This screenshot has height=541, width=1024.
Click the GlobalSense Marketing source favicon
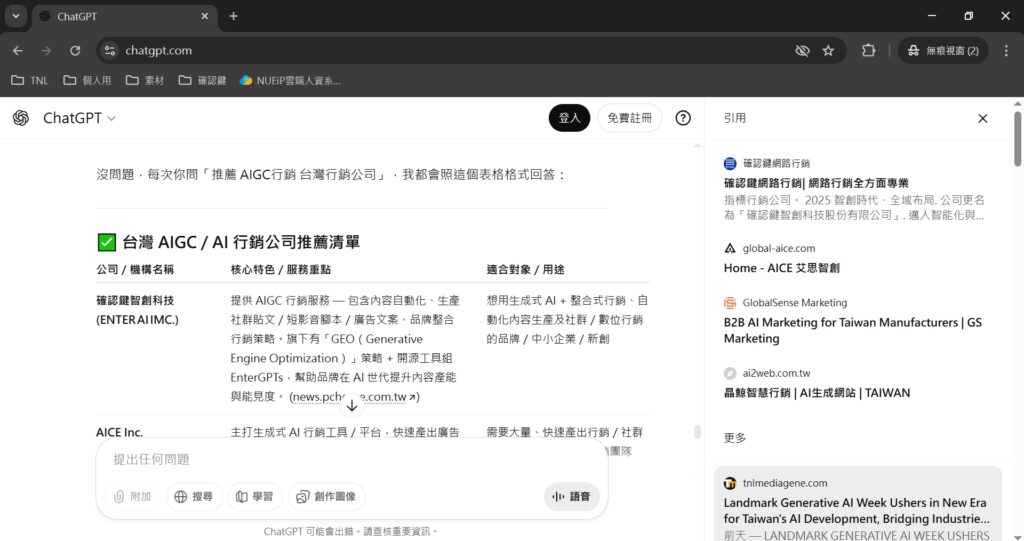730,303
